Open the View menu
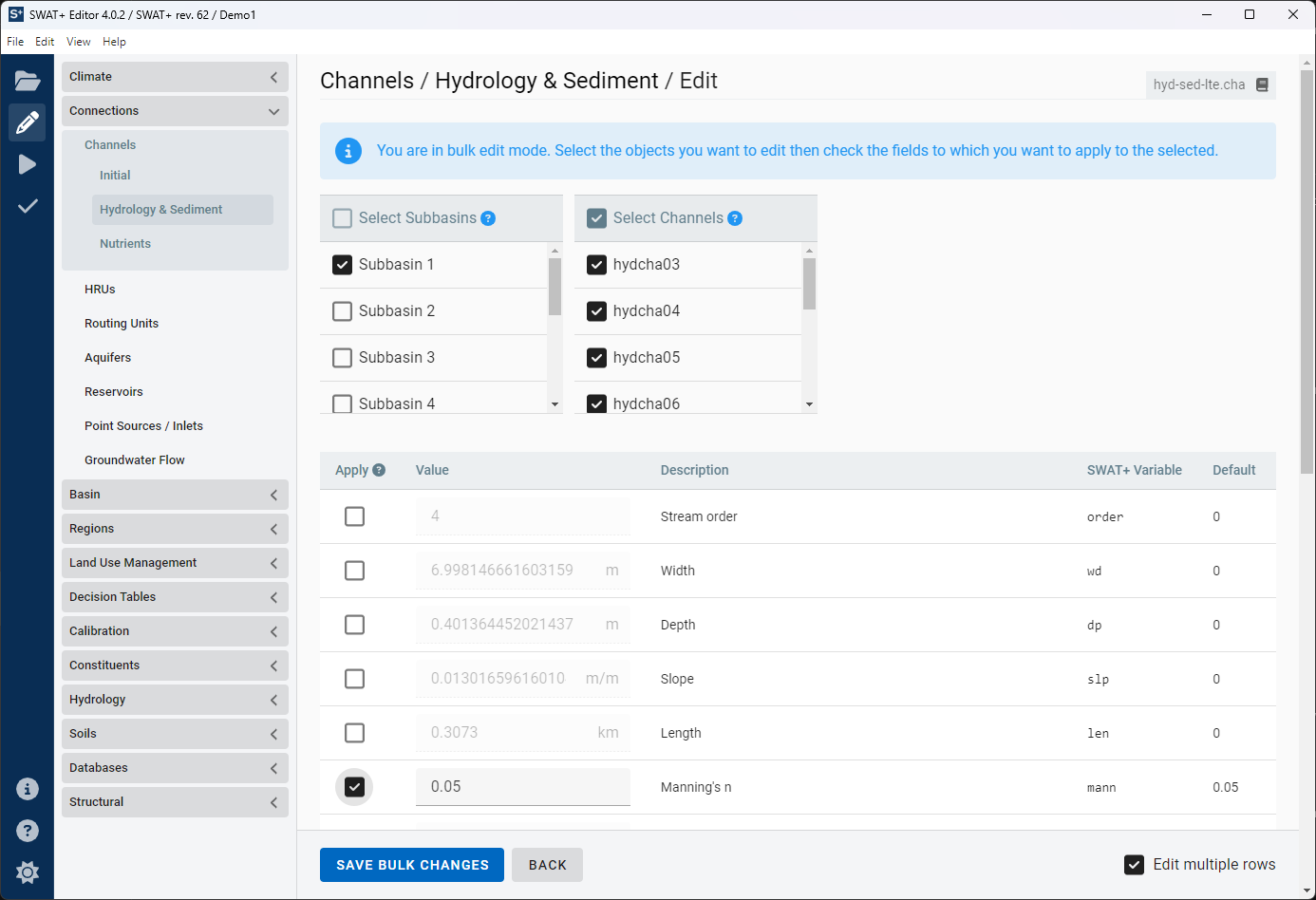Screen dimensions: 1316x900 tap(79, 42)
